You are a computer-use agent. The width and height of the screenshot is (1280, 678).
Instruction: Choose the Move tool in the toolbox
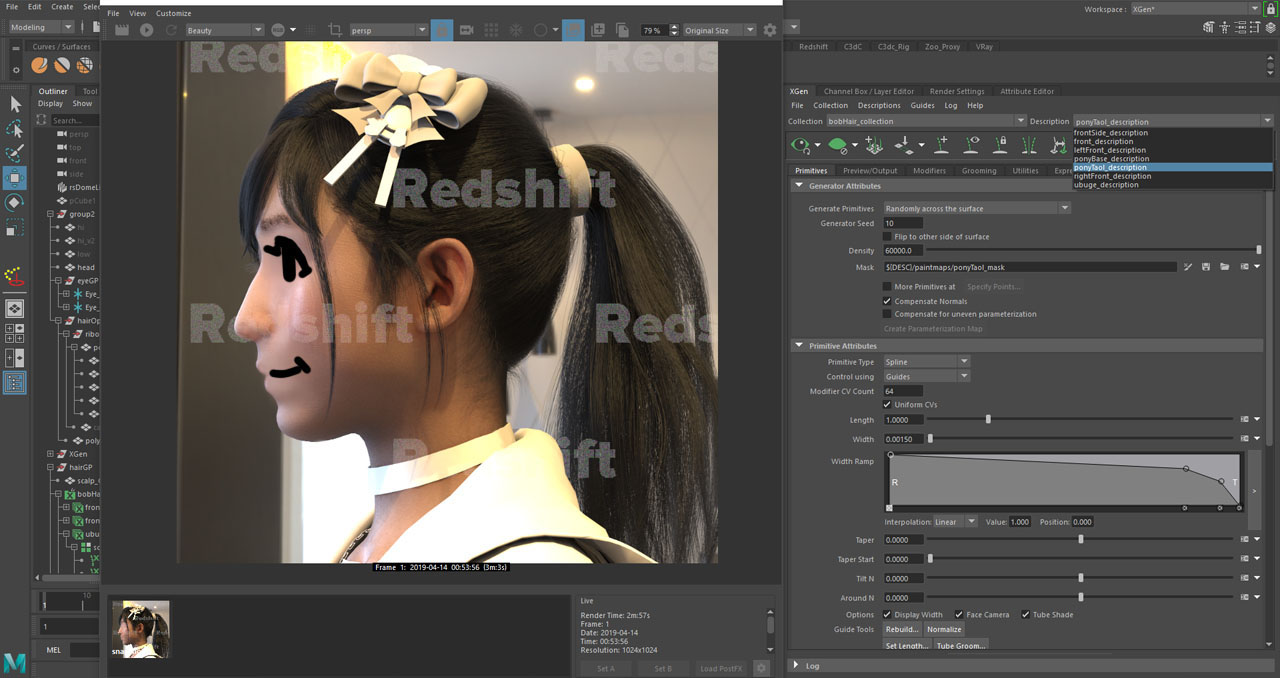tap(15, 178)
